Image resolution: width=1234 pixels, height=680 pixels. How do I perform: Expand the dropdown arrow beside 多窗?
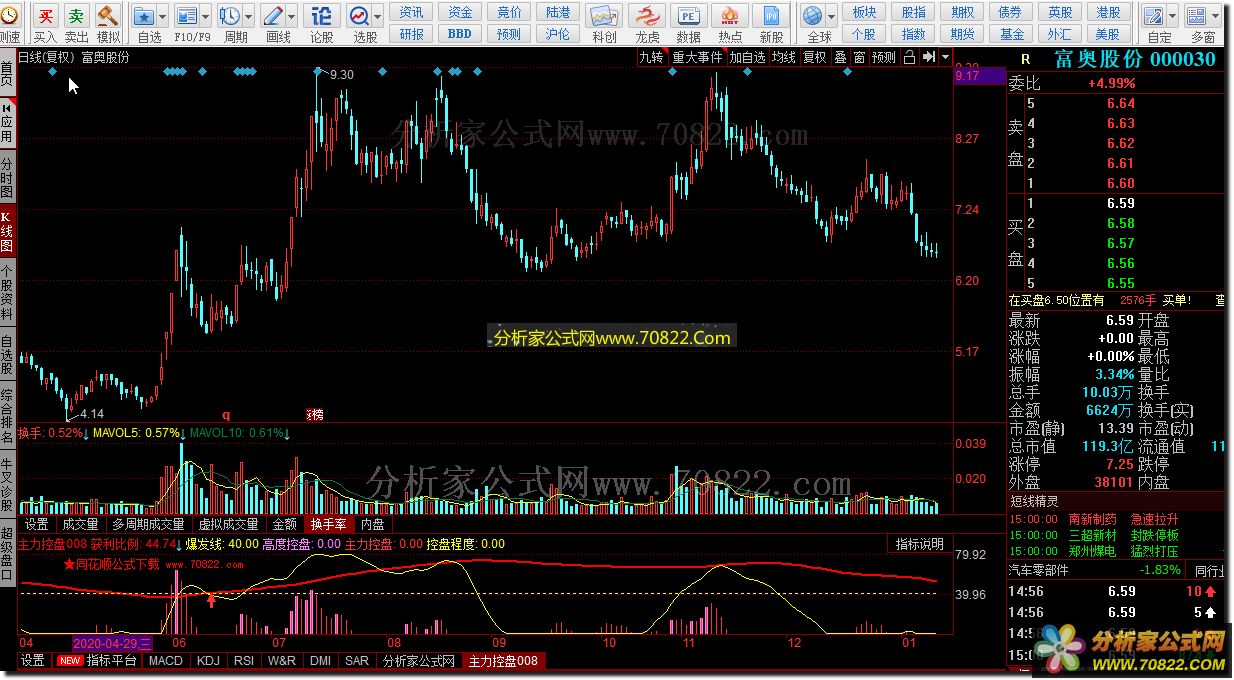[x=1215, y=17]
